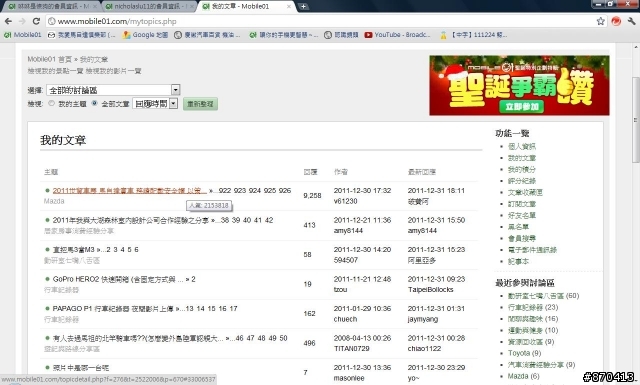Click the address bar URL field
This screenshot has height=385, width=640.
pyautogui.click(x=318, y=21)
